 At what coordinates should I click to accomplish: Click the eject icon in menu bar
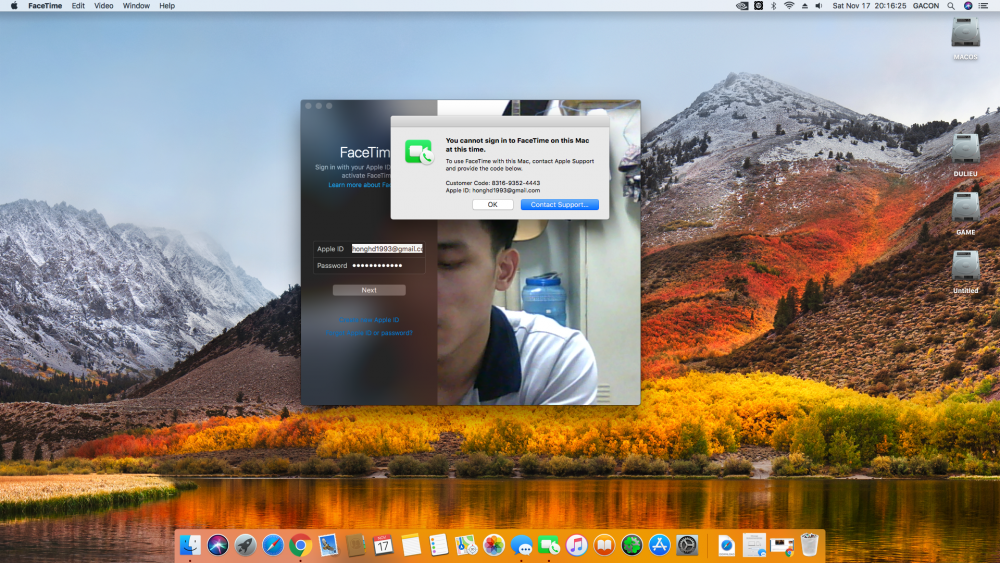pos(804,6)
